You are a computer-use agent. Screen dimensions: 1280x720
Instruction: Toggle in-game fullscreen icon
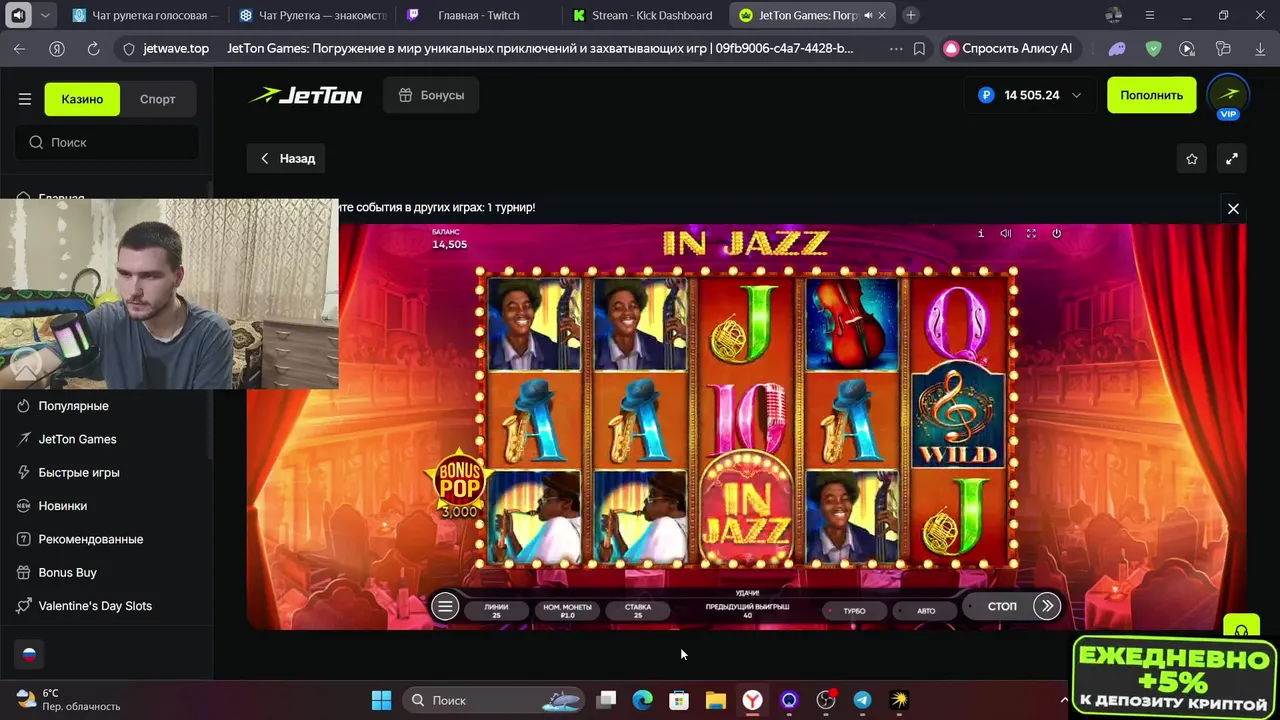(1031, 233)
